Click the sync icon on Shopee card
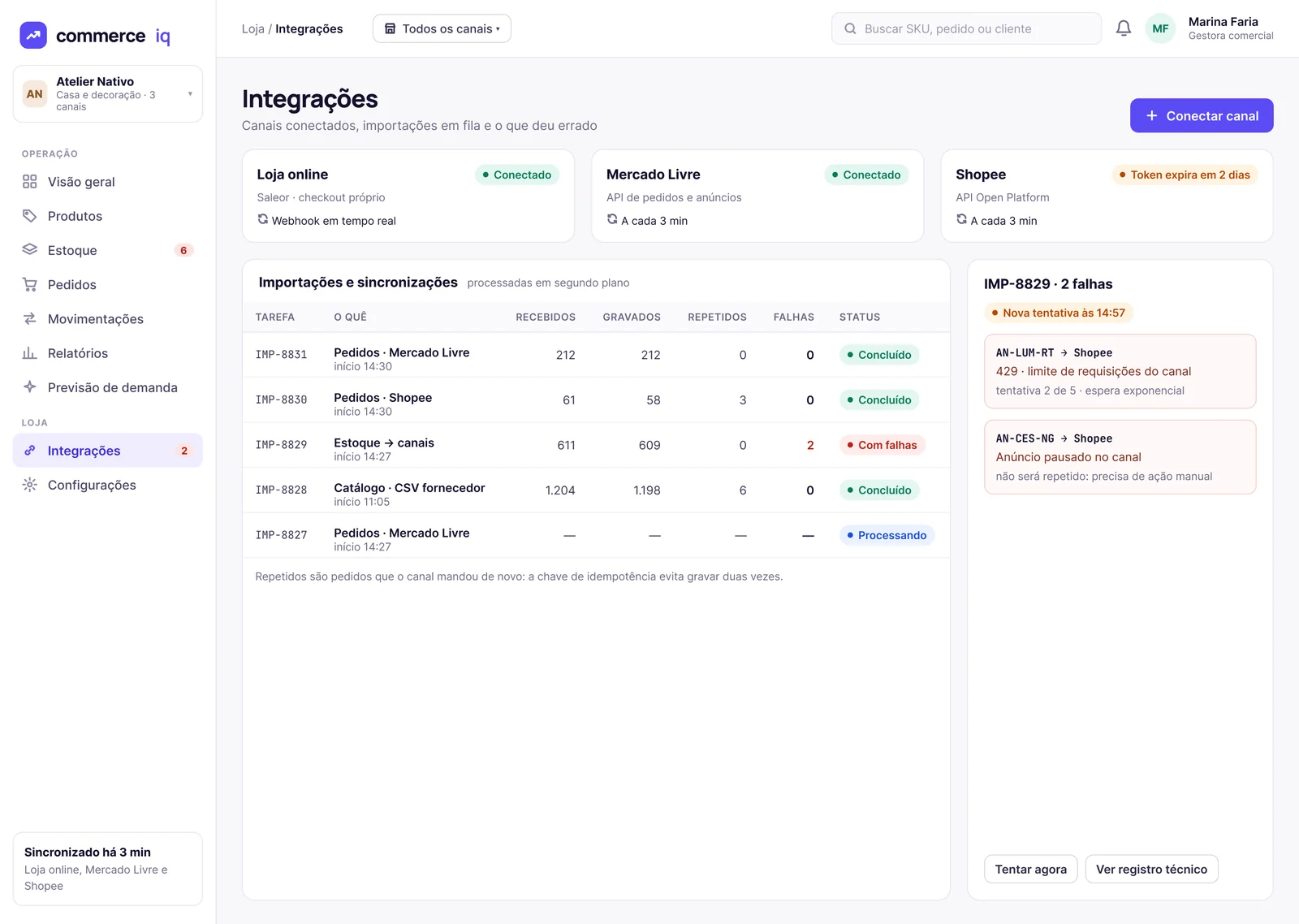Screen dimensions: 1299x924 (961, 219)
